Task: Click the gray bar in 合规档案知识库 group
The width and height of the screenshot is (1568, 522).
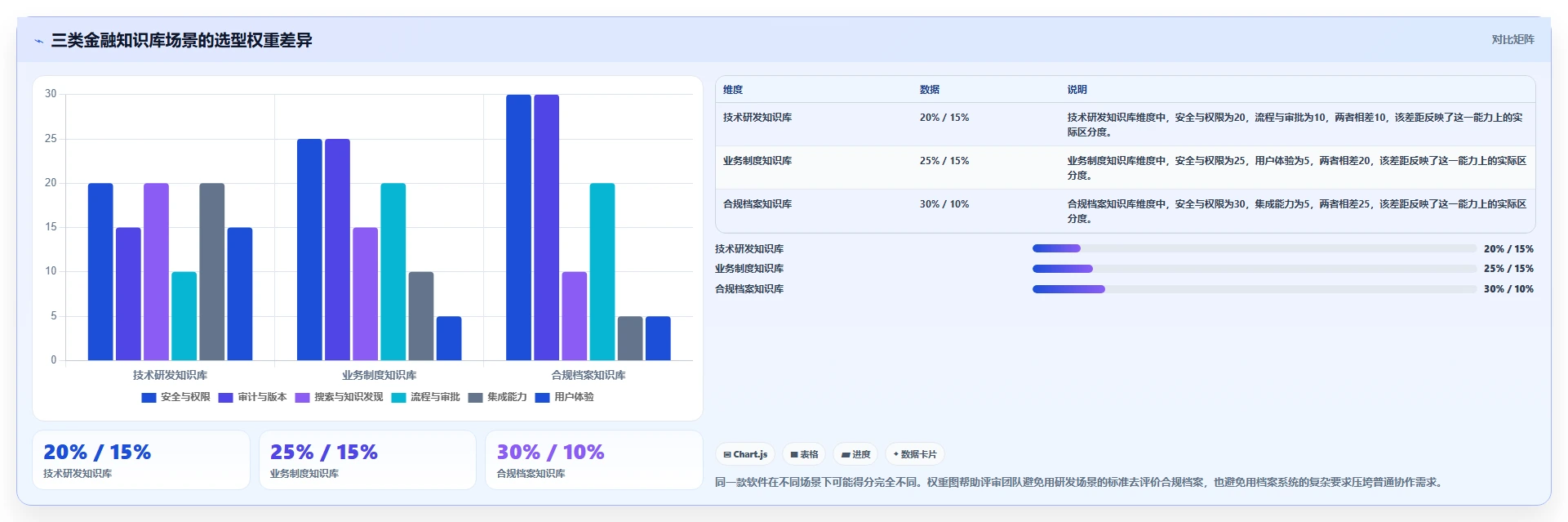Action: coord(630,338)
